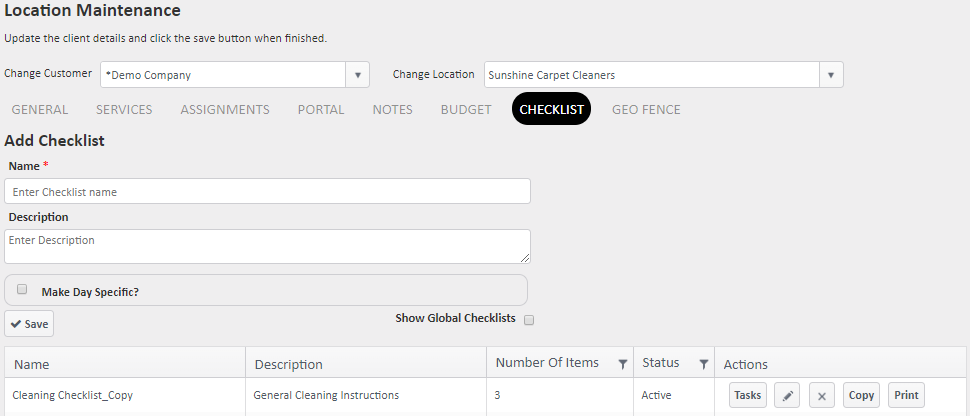Image resolution: width=970 pixels, height=416 pixels.
Task: Print the Cleaning Checklist_Copy checklist
Action: coord(906,395)
